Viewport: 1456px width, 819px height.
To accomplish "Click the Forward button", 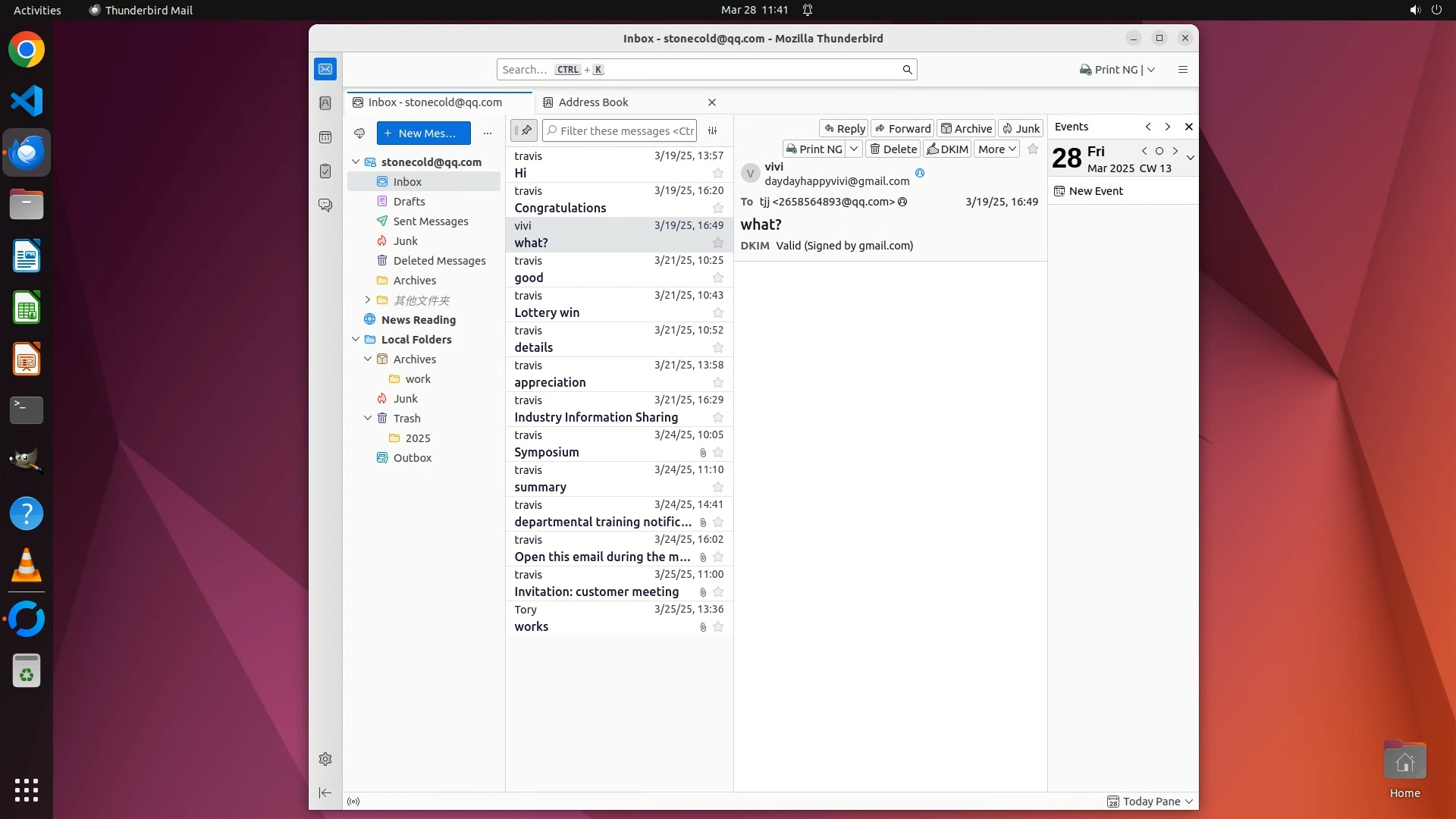I will tap(902, 129).
